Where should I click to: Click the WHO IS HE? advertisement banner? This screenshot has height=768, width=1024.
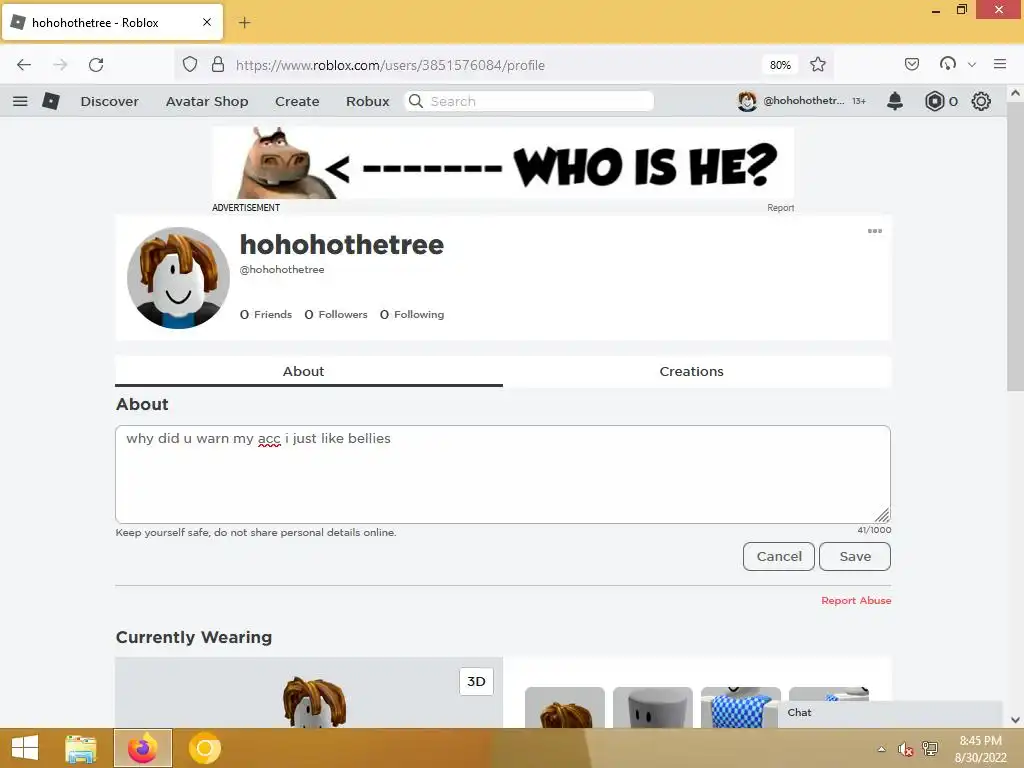[x=503, y=163]
